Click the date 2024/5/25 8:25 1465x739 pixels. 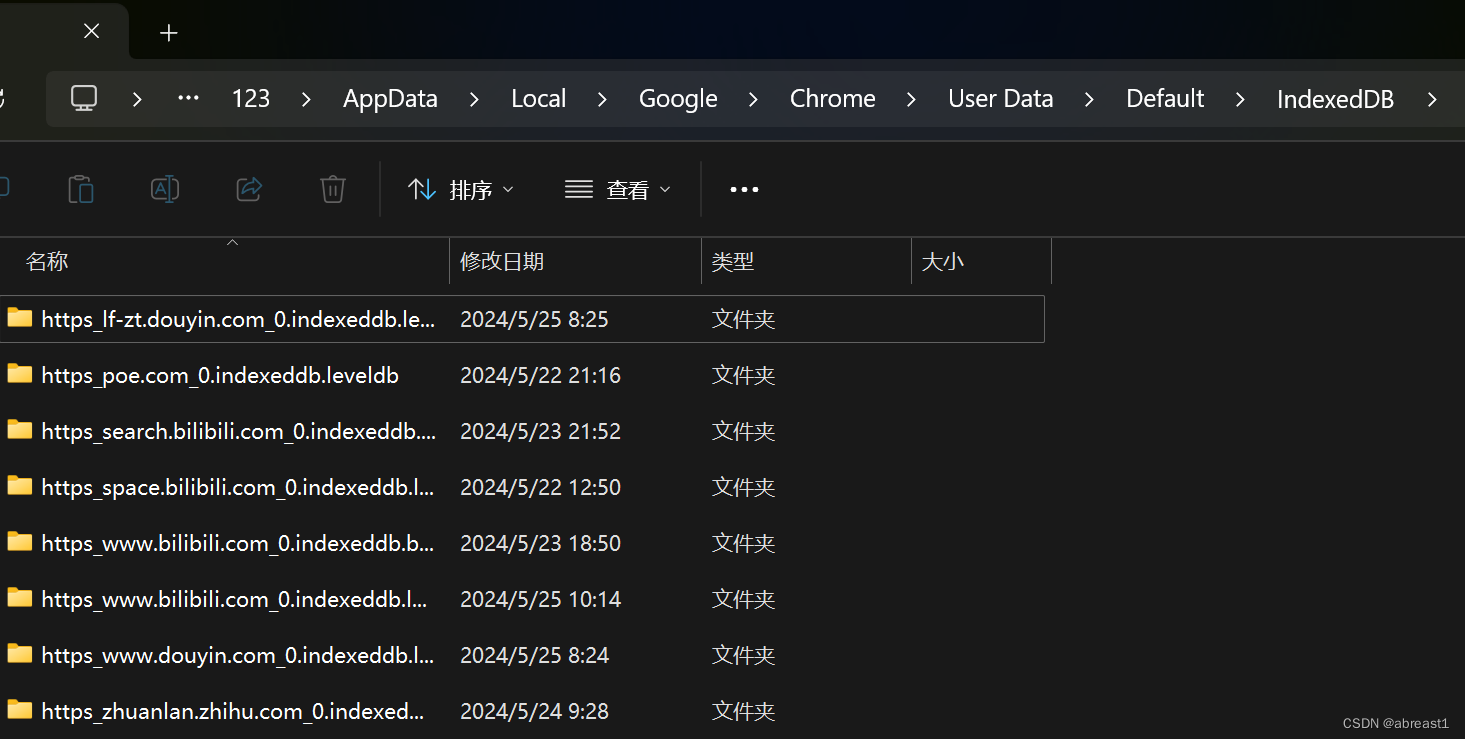[534, 319]
